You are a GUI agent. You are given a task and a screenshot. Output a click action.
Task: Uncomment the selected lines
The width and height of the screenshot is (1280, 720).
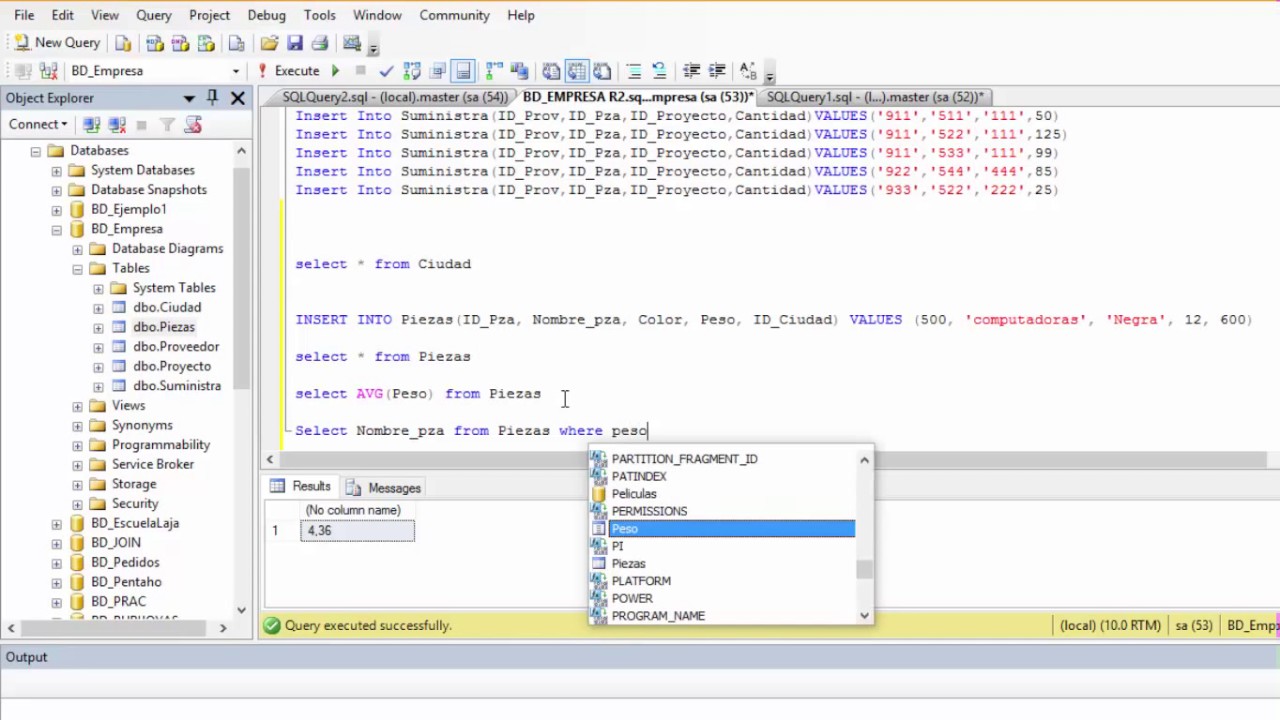(x=659, y=71)
